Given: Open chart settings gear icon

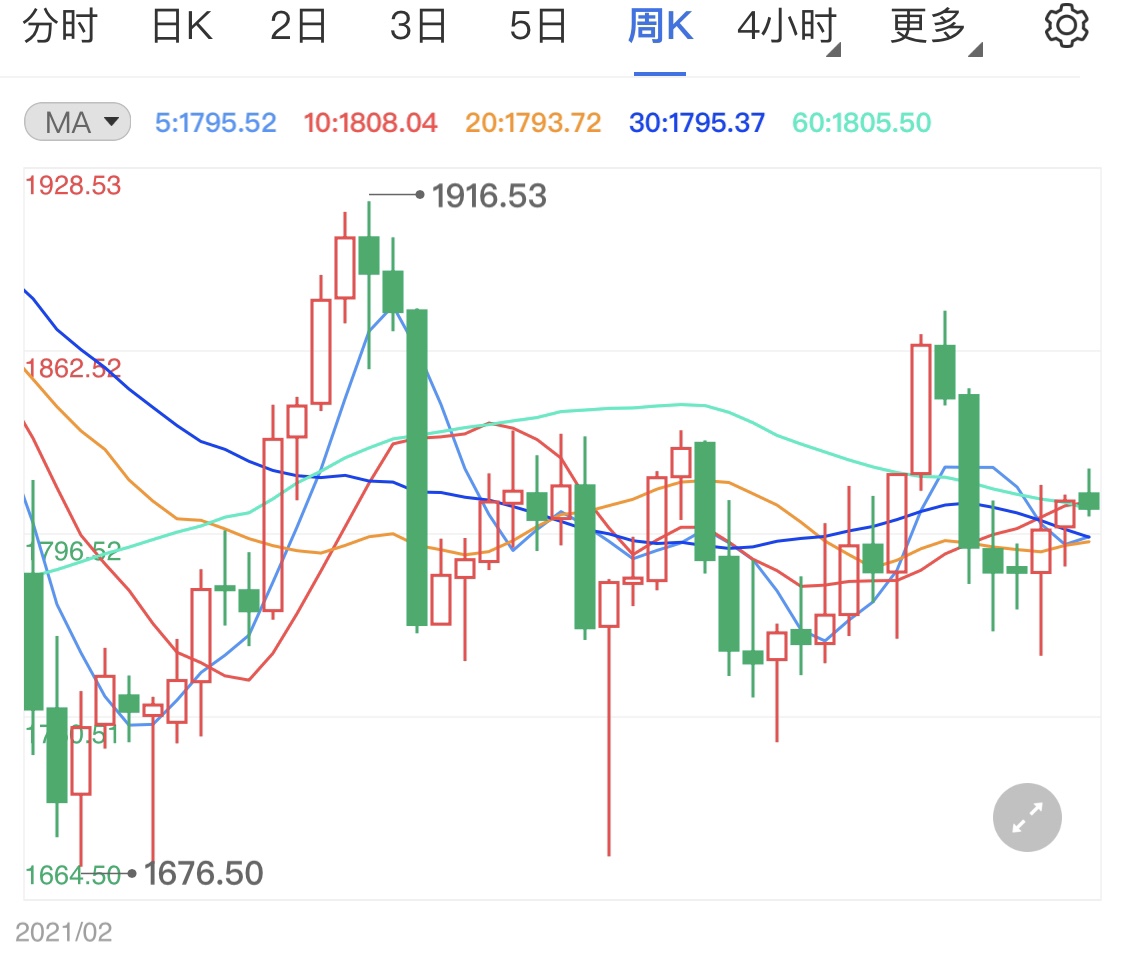Looking at the screenshot, I should click(1066, 26).
